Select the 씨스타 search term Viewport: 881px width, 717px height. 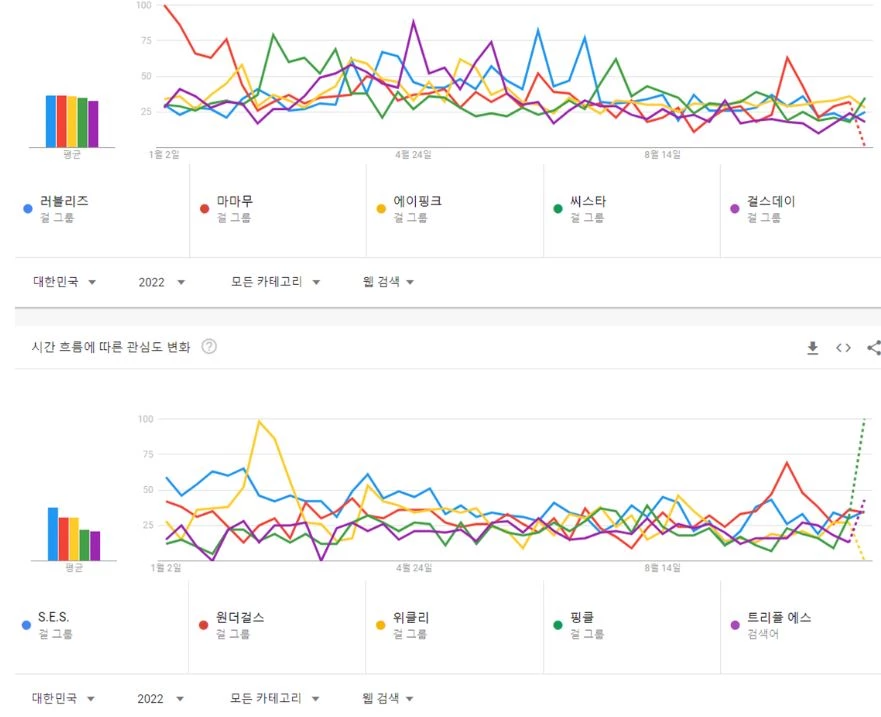[x=588, y=201]
